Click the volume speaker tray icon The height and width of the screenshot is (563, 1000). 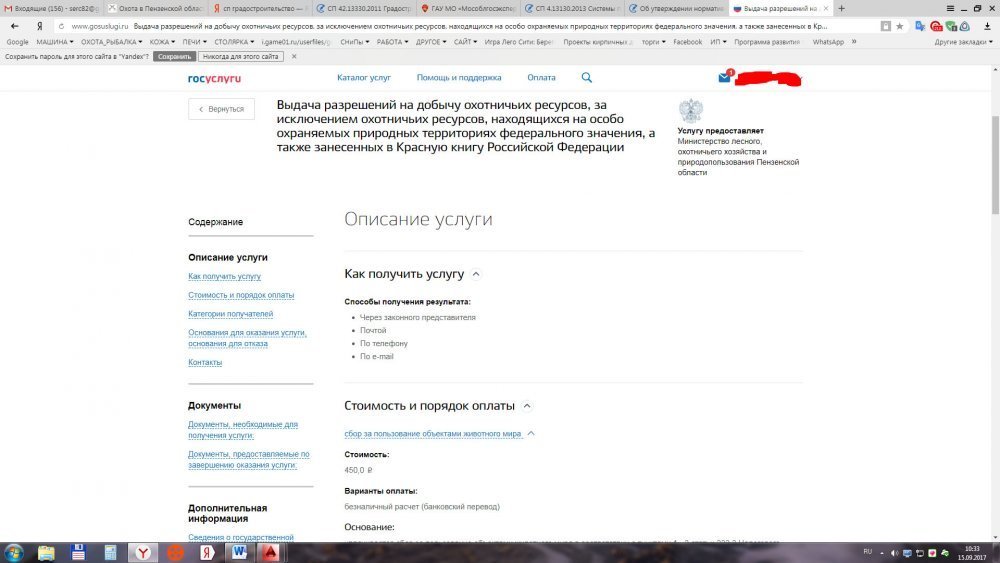tap(894, 553)
